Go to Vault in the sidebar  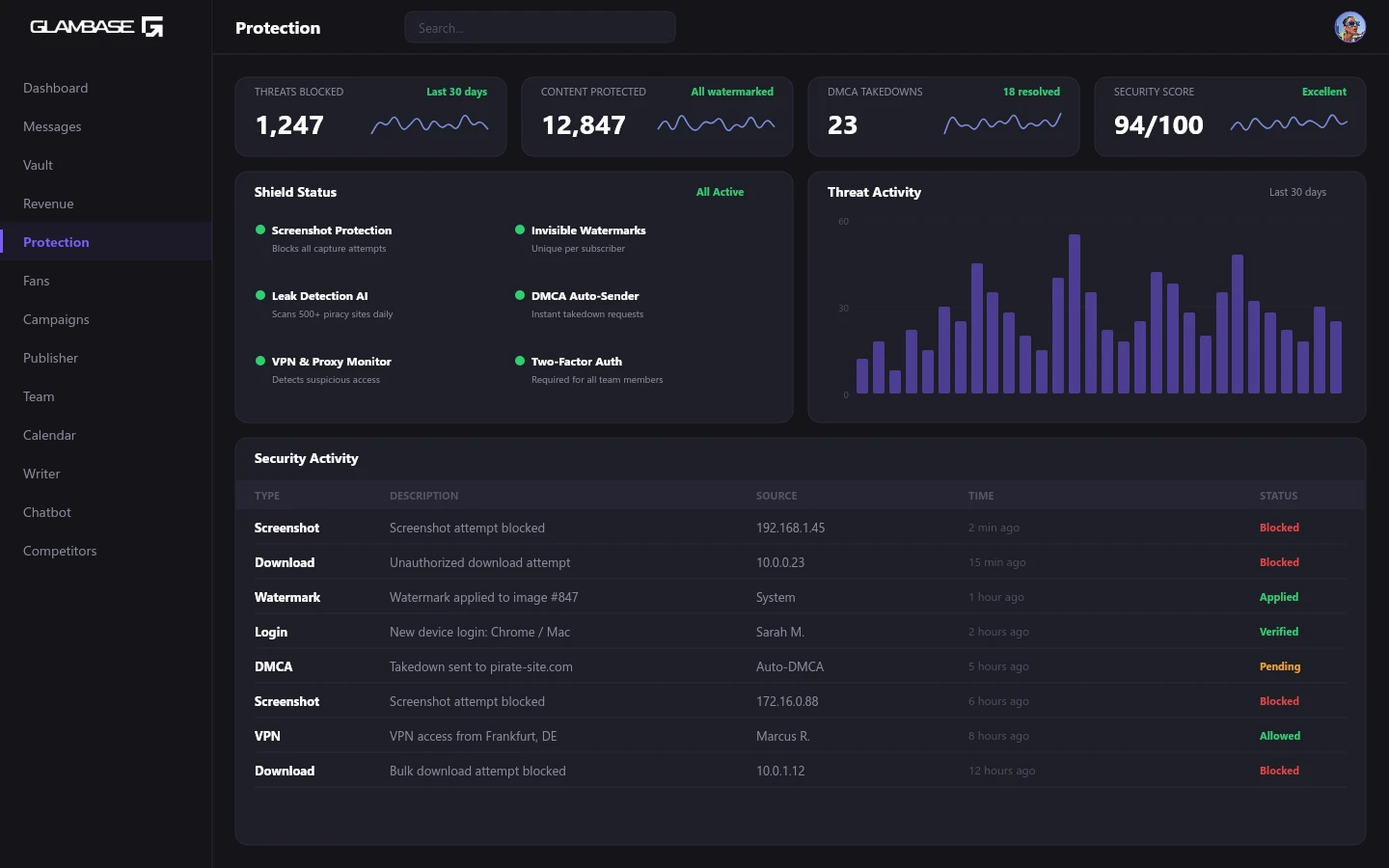38,165
